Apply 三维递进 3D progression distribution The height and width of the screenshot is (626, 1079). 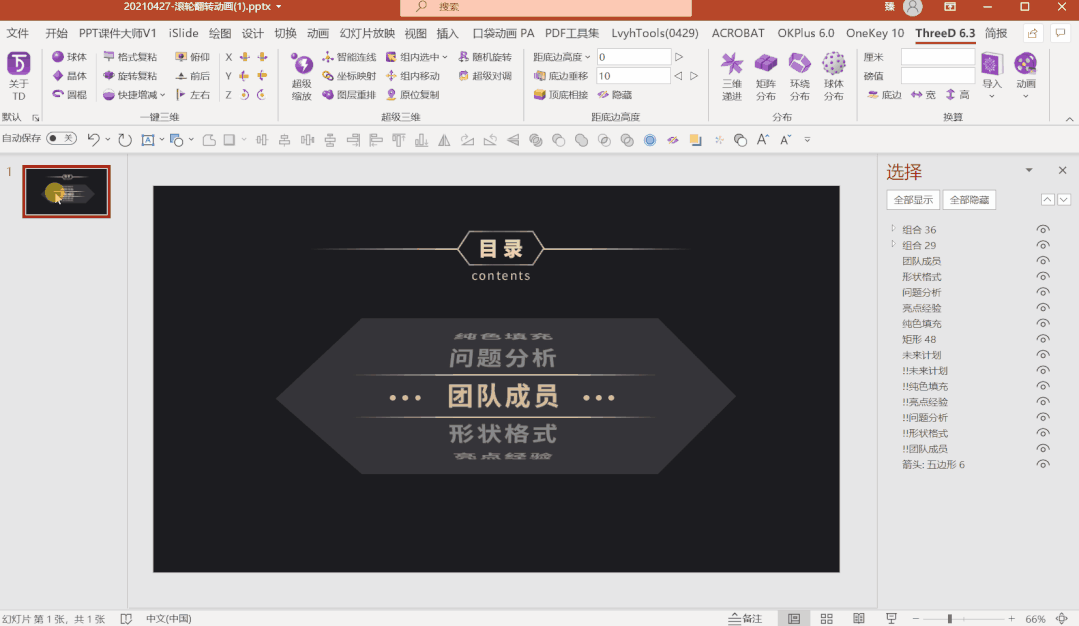(x=731, y=76)
